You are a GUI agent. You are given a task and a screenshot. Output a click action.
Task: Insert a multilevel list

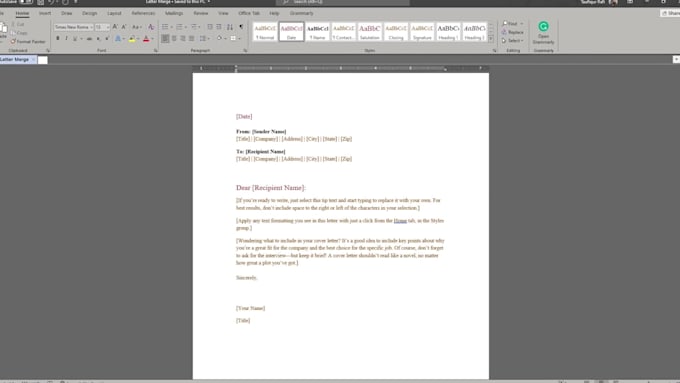194,27
